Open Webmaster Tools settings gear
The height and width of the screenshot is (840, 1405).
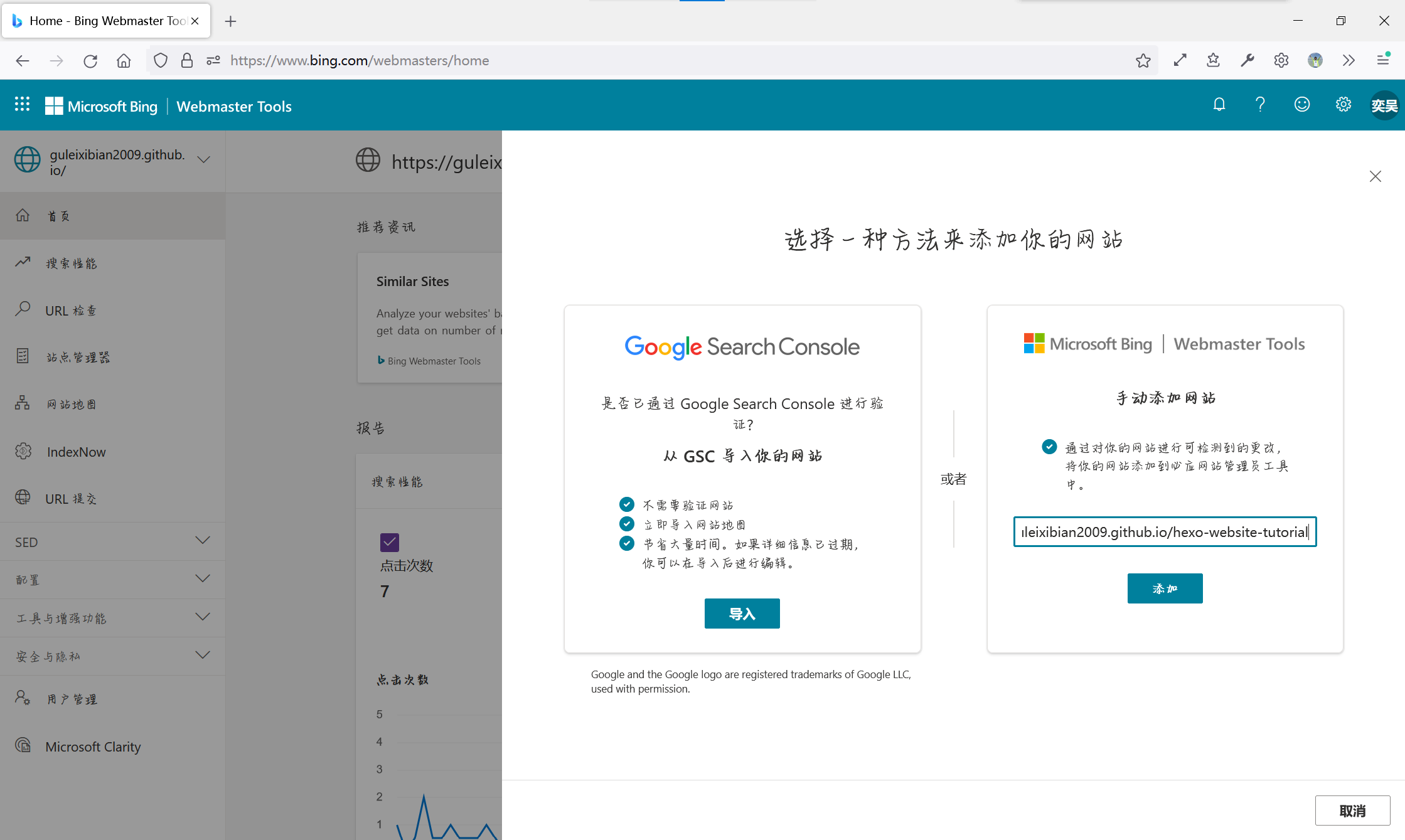tap(1343, 105)
